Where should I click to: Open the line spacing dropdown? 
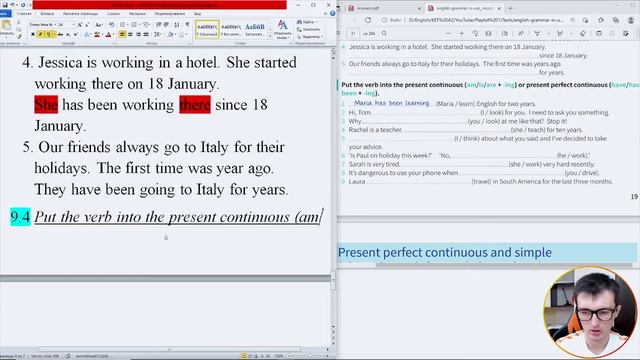pos(158,34)
